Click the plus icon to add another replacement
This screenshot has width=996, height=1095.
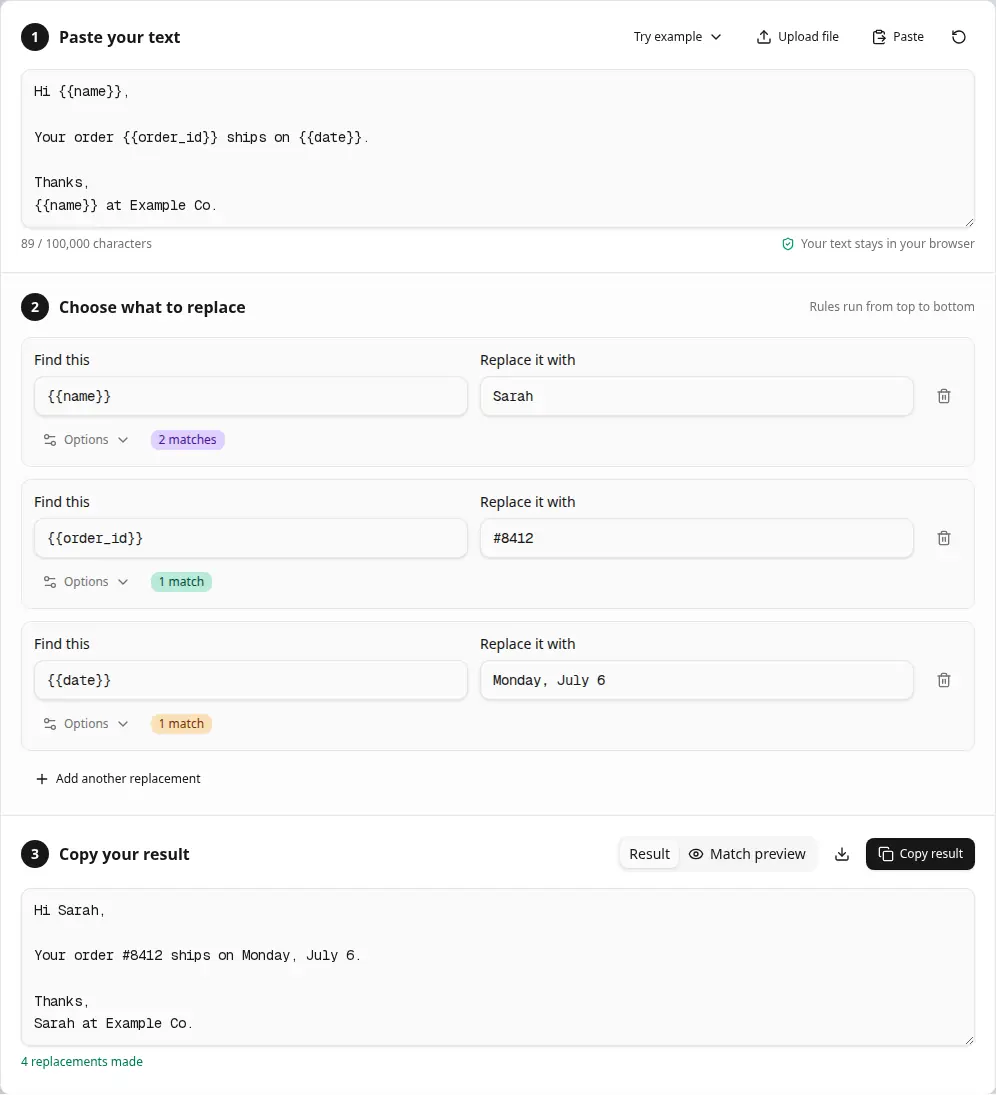(x=42, y=779)
